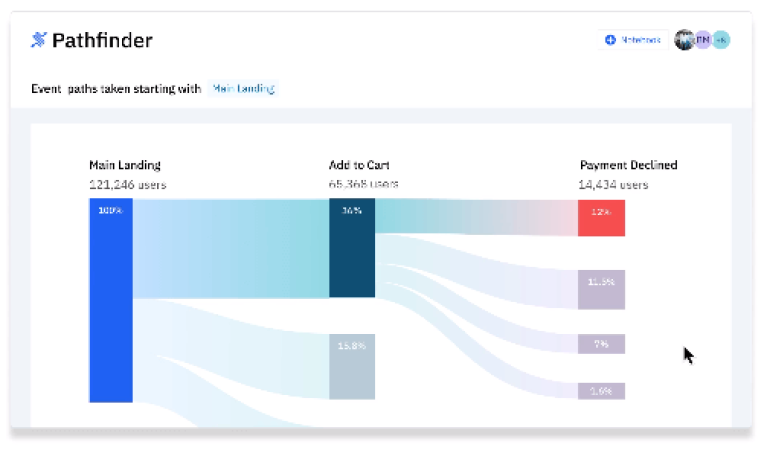Change the Main Landing starting event chip
The image size is (767, 456).
(243, 89)
